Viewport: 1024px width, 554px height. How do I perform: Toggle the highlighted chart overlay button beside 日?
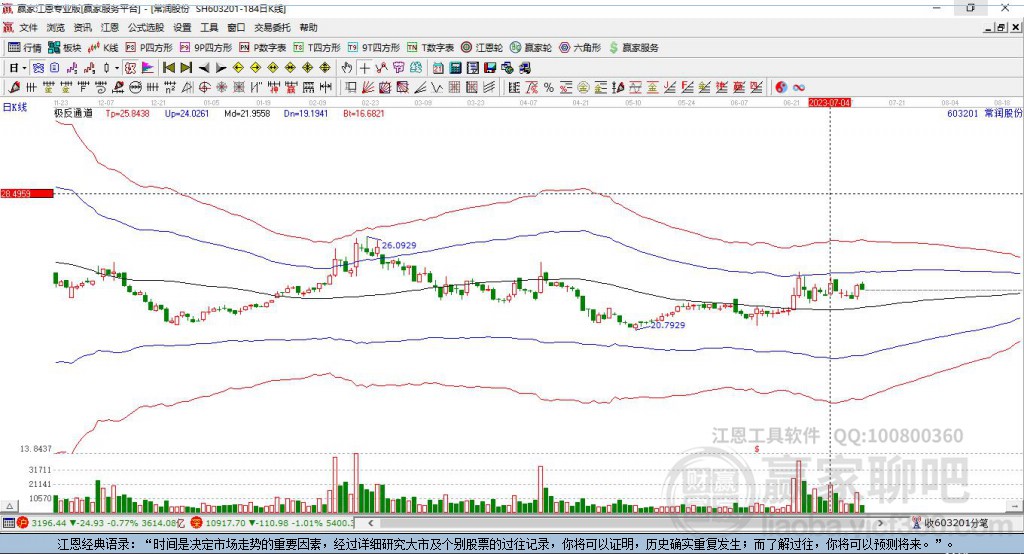pos(38,68)
